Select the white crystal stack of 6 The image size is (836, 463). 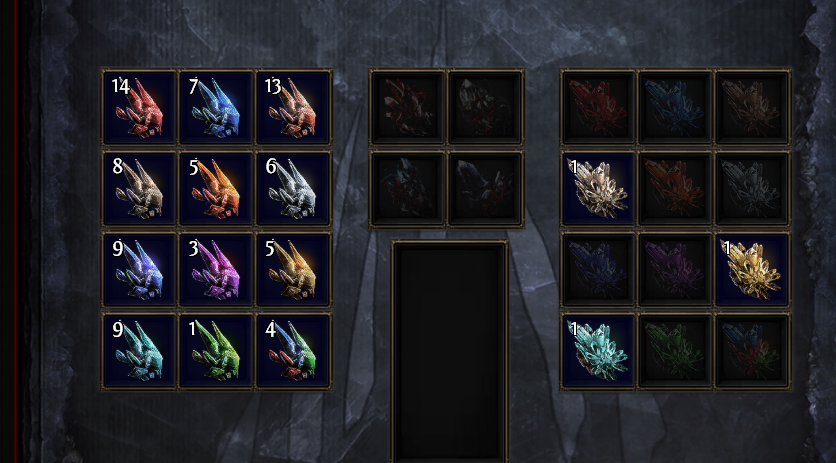coord(293,189)
